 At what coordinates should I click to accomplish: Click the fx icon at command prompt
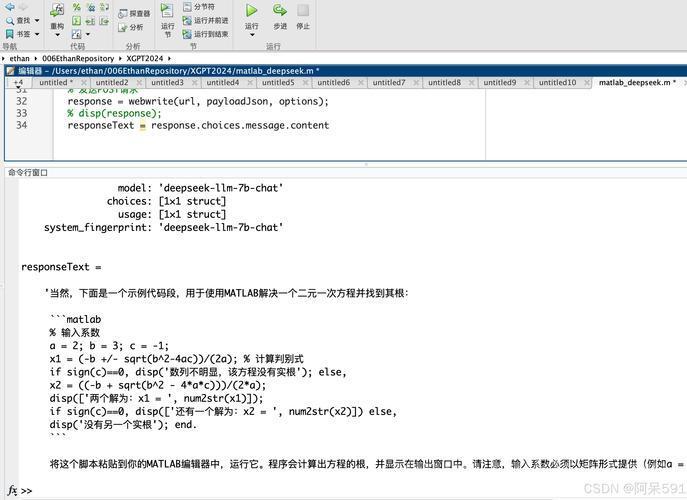point(12,490)
